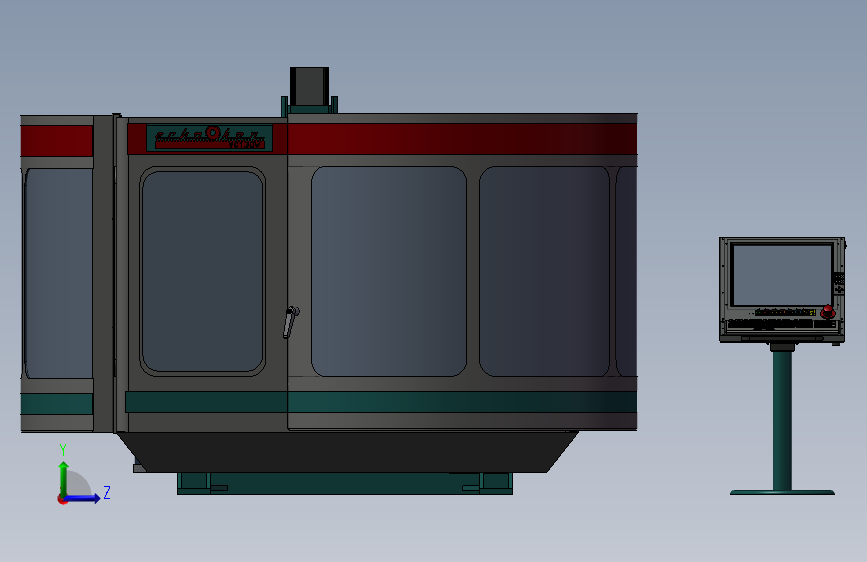Select the motor block on top of the machine
The image size is (867, 562).
coord(310,87)
